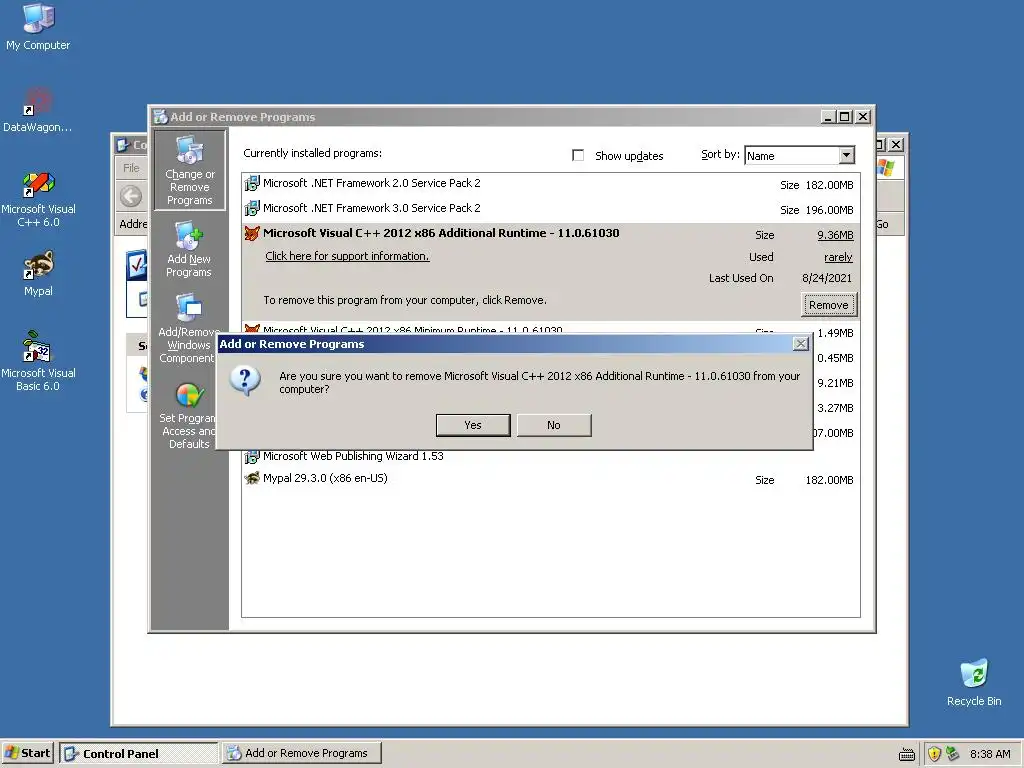Click the 8:38 AM system clock

(x=990, y=754)
